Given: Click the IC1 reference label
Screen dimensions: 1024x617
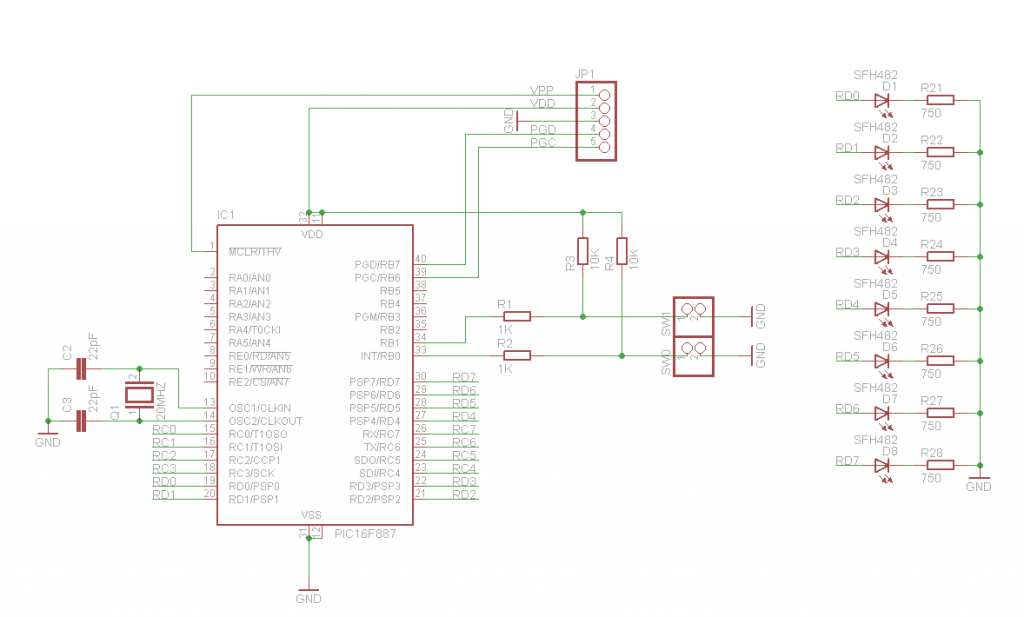Looking at the screenshot, I should pos(225,215).
